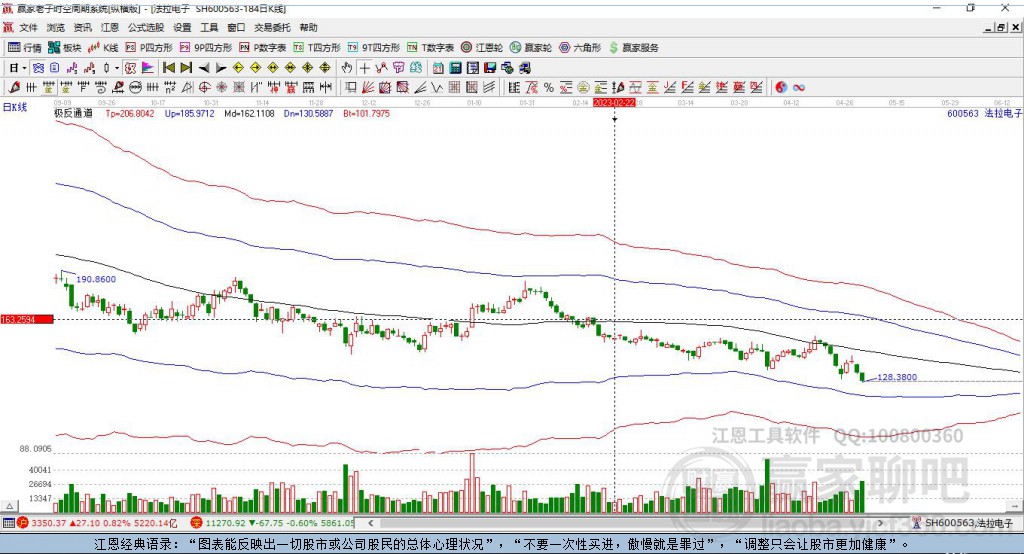Switch to the 板块 sectors view
The height and width of the screenshot is (554, 1024).
(65, 48)
